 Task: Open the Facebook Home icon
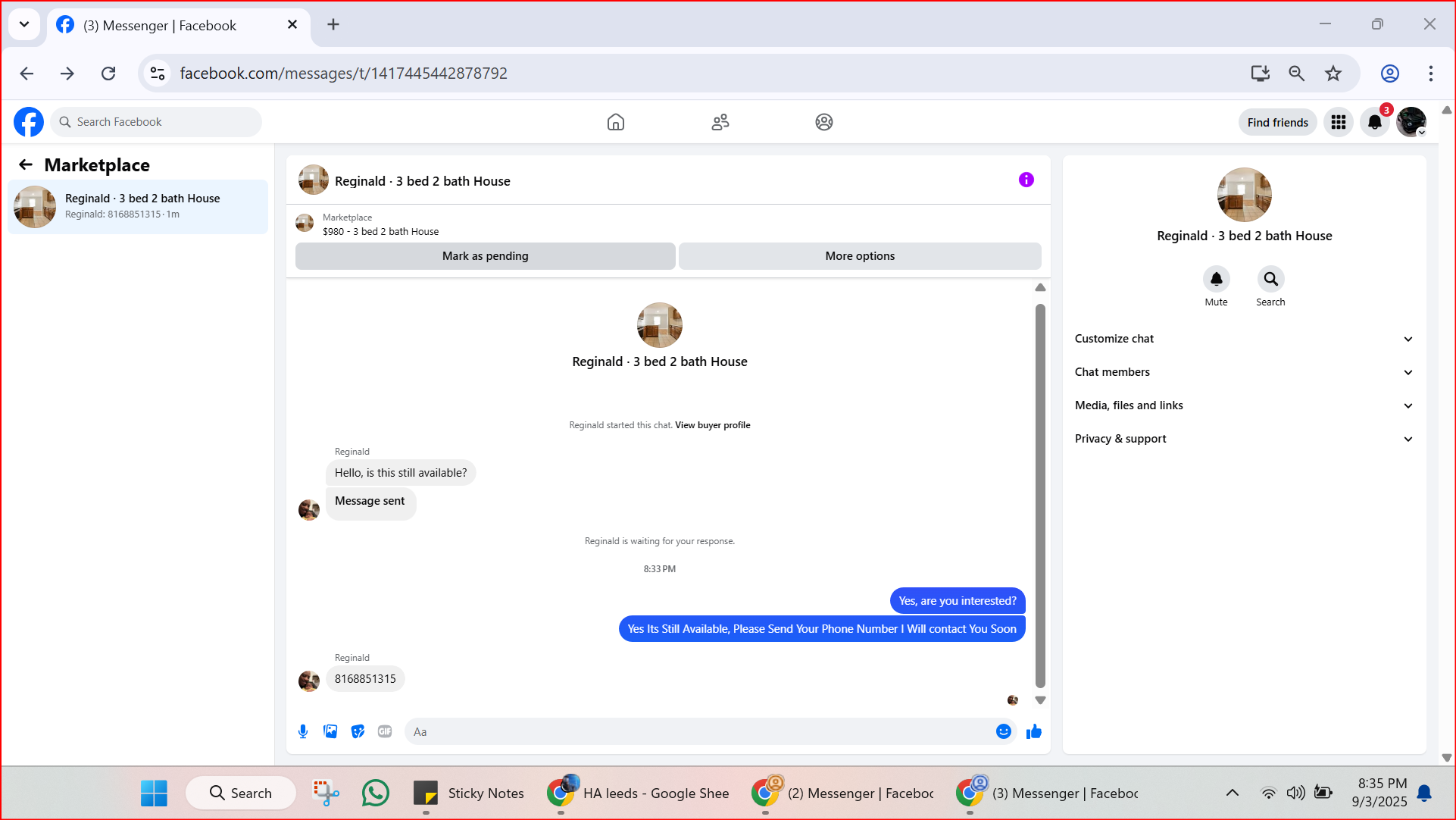pos(616,122)
